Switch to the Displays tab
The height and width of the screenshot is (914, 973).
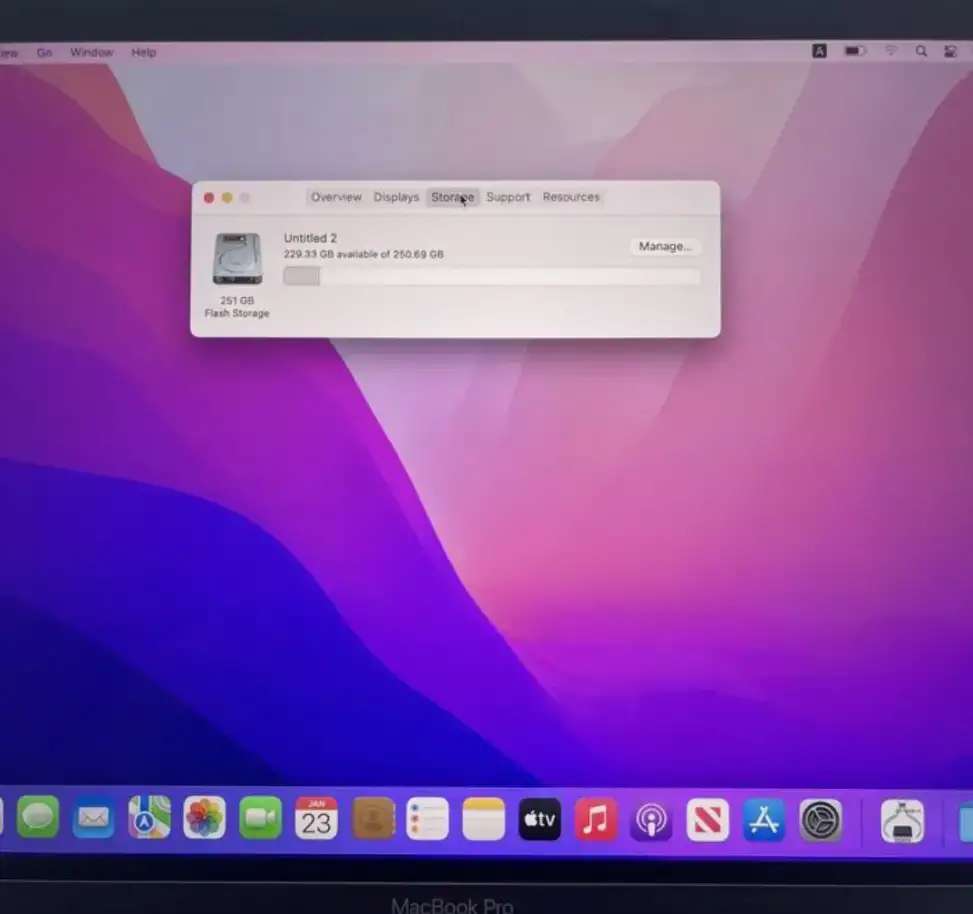396,197
